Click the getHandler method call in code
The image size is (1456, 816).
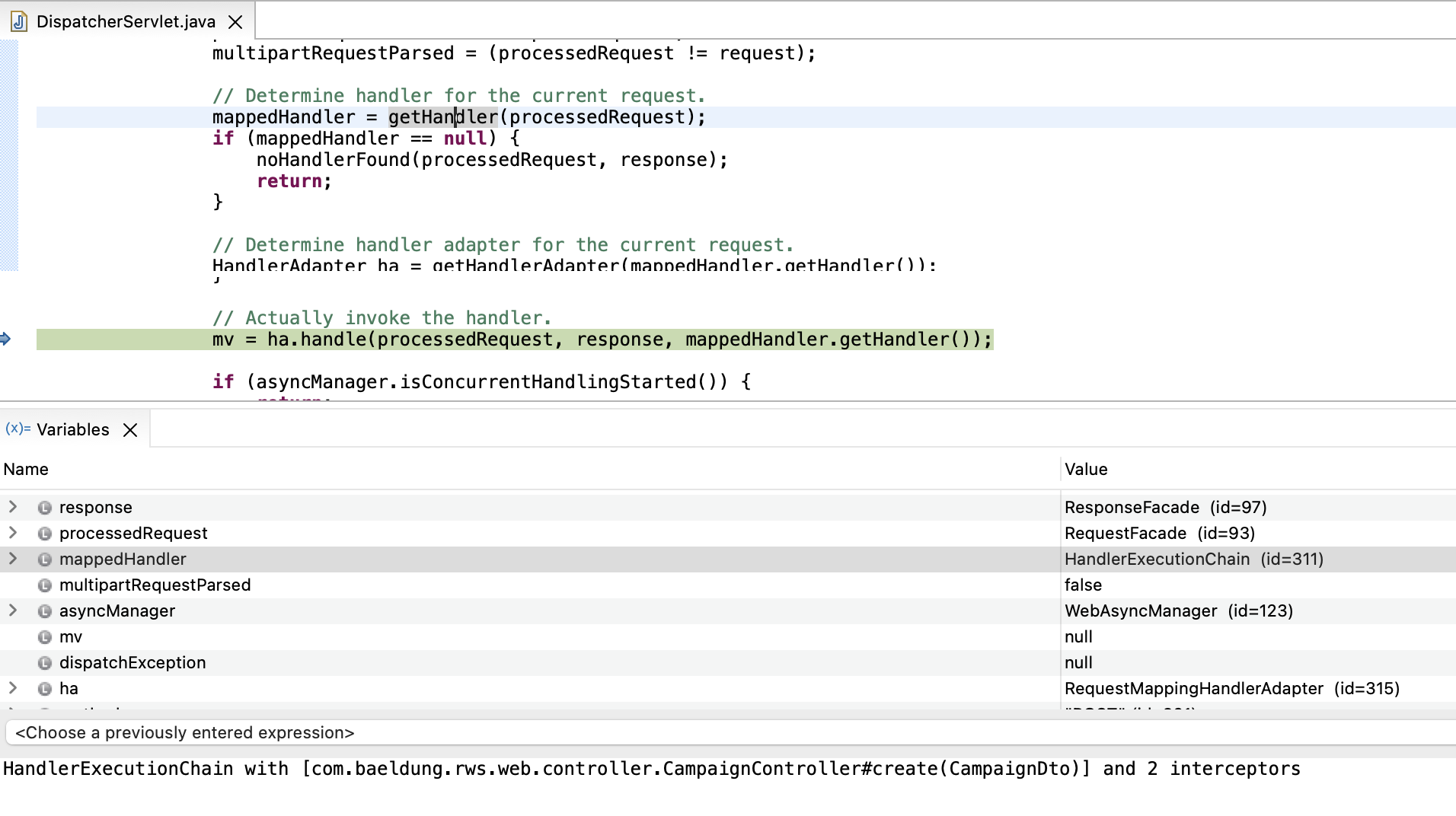(x=442, y=117)
